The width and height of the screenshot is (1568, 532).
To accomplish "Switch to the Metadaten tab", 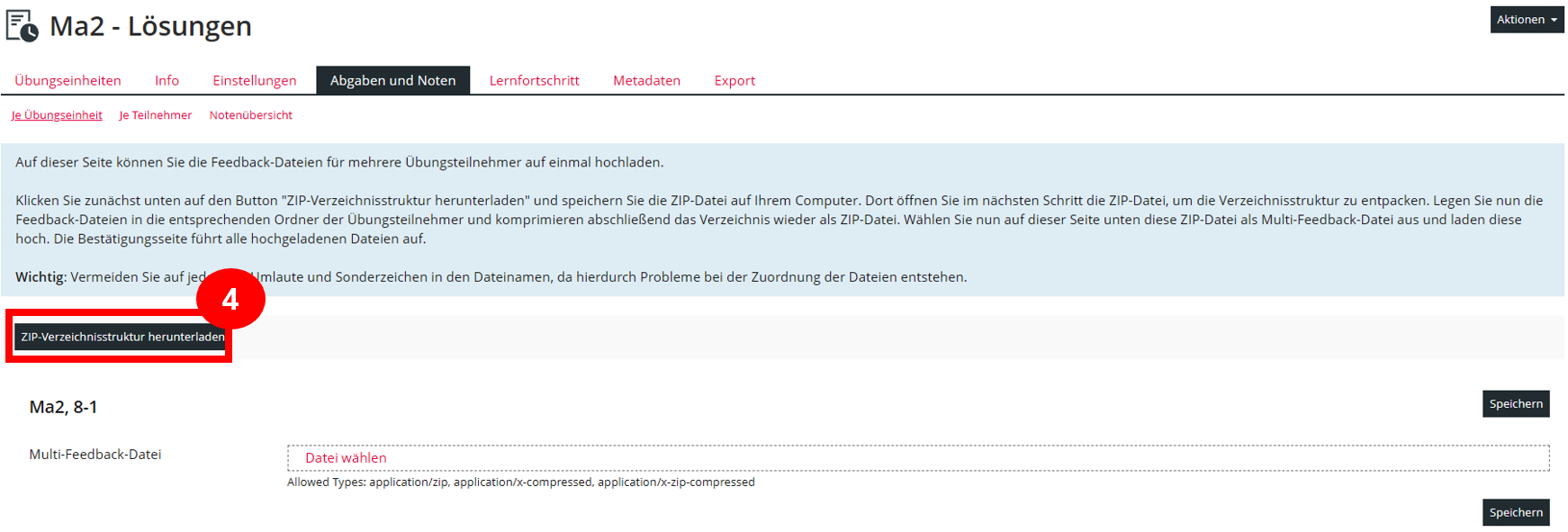I will 646,80.
